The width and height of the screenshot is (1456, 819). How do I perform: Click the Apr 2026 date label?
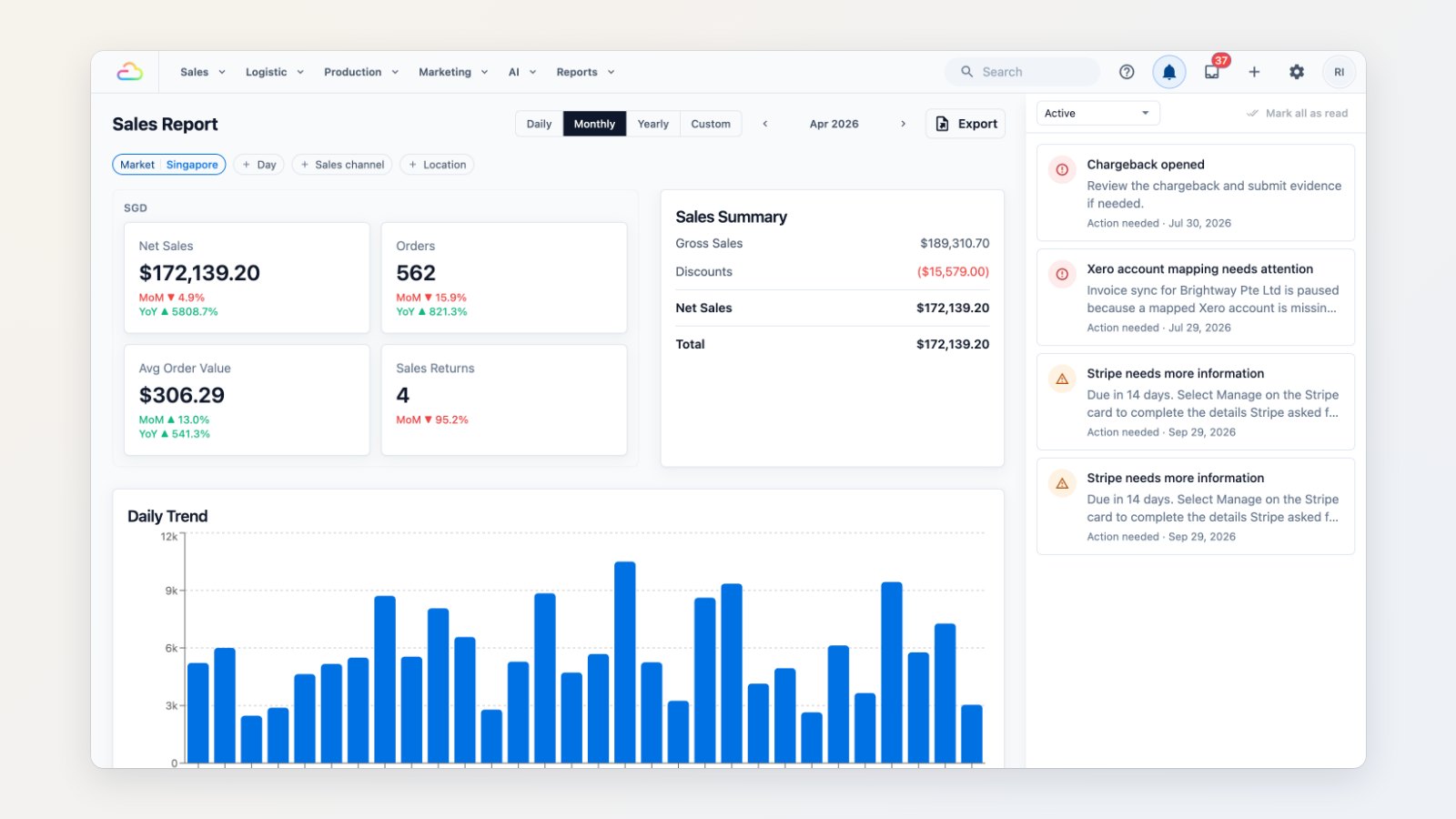click(834, 124)
